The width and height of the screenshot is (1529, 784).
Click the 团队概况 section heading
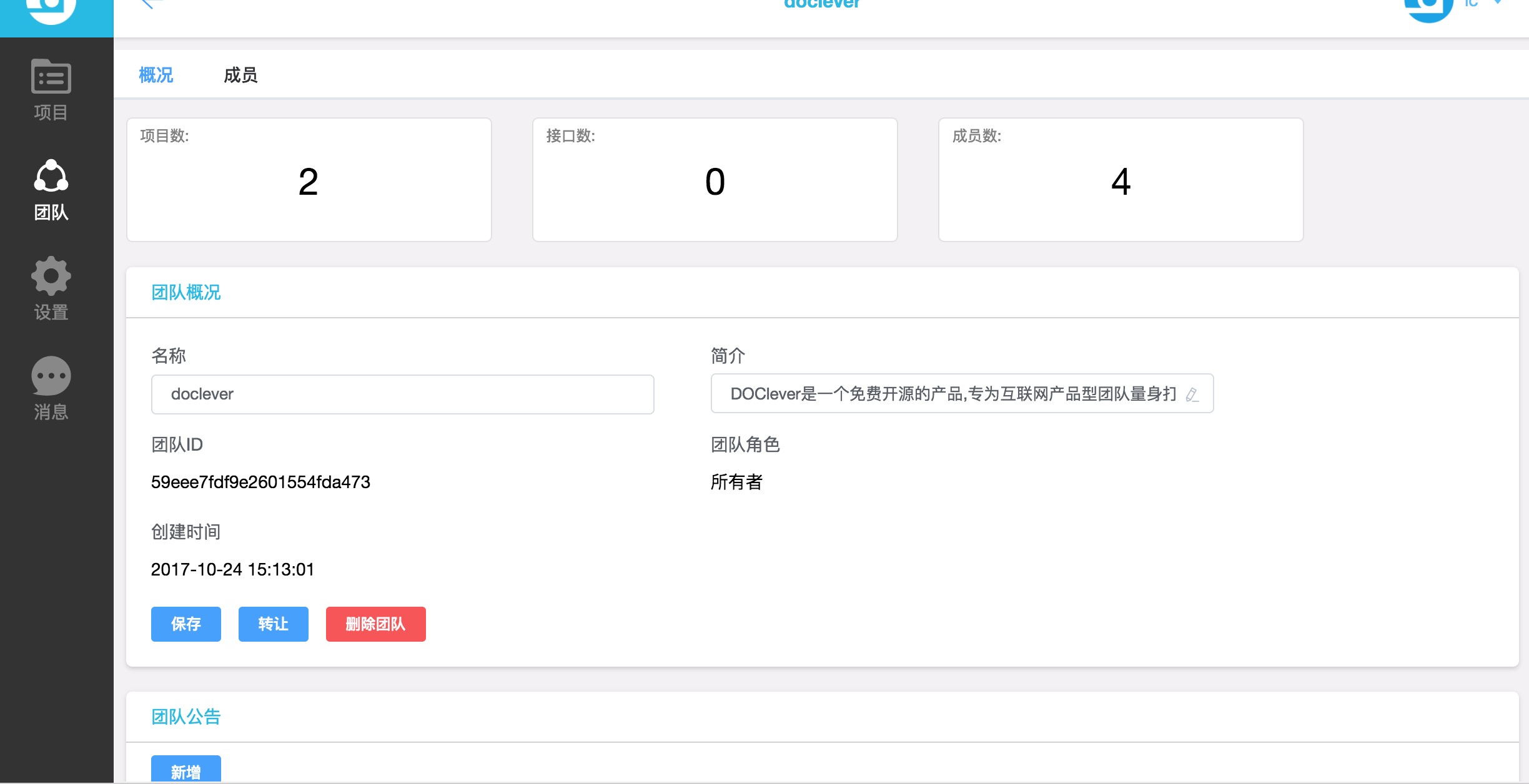186,292
